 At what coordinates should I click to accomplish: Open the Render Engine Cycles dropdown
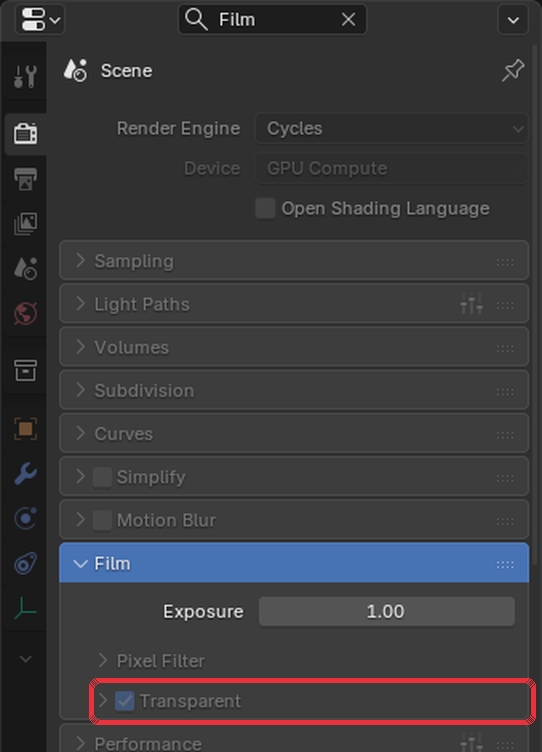tap(391, 129)
